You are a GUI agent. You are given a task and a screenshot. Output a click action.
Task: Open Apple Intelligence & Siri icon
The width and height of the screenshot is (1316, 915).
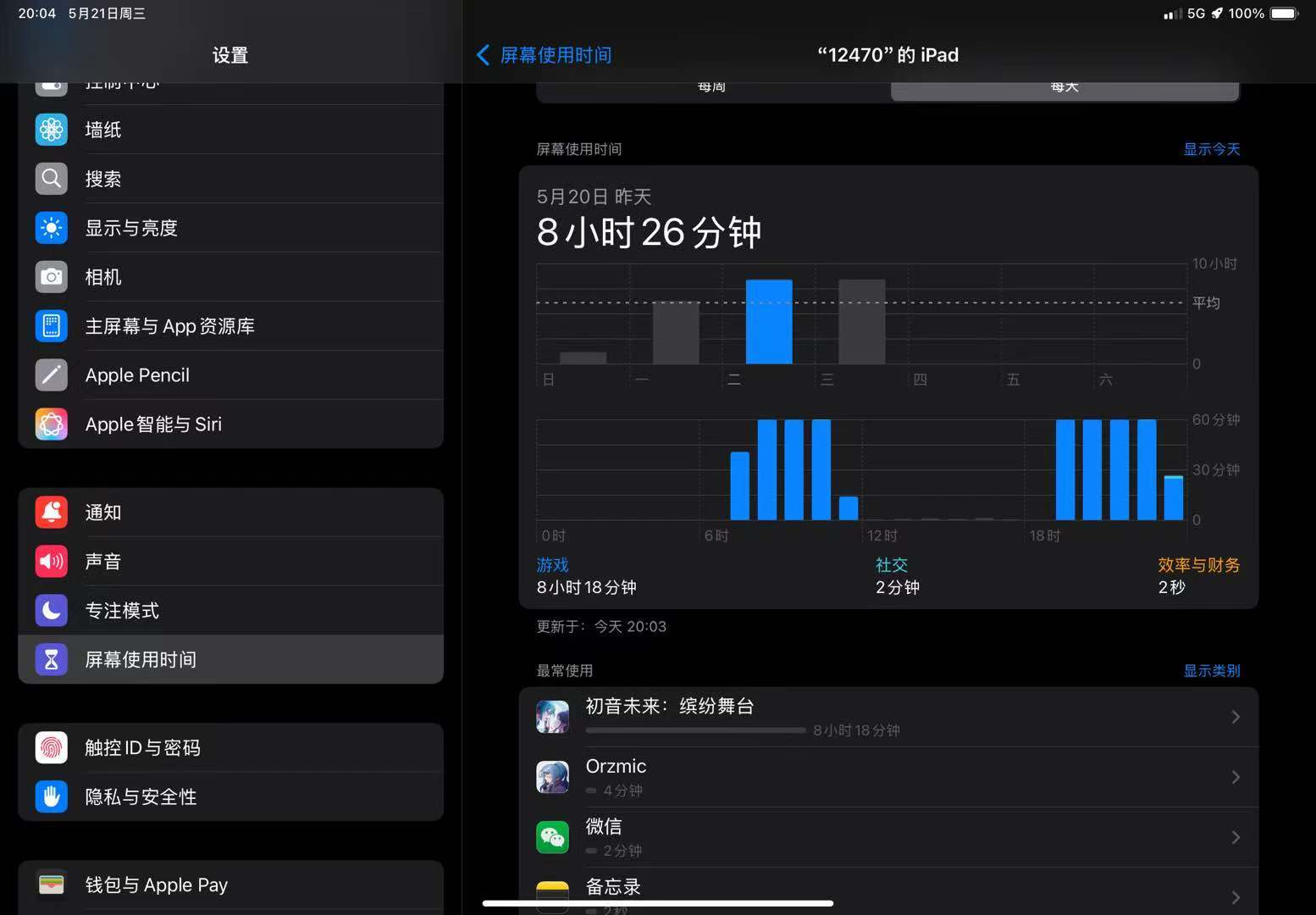(52, 424)
